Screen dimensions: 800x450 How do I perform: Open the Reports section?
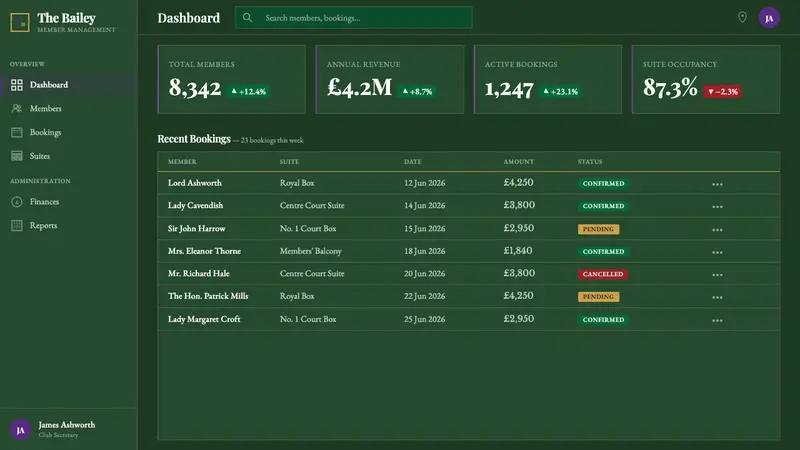pyautogui.click(x=68, y=225)
